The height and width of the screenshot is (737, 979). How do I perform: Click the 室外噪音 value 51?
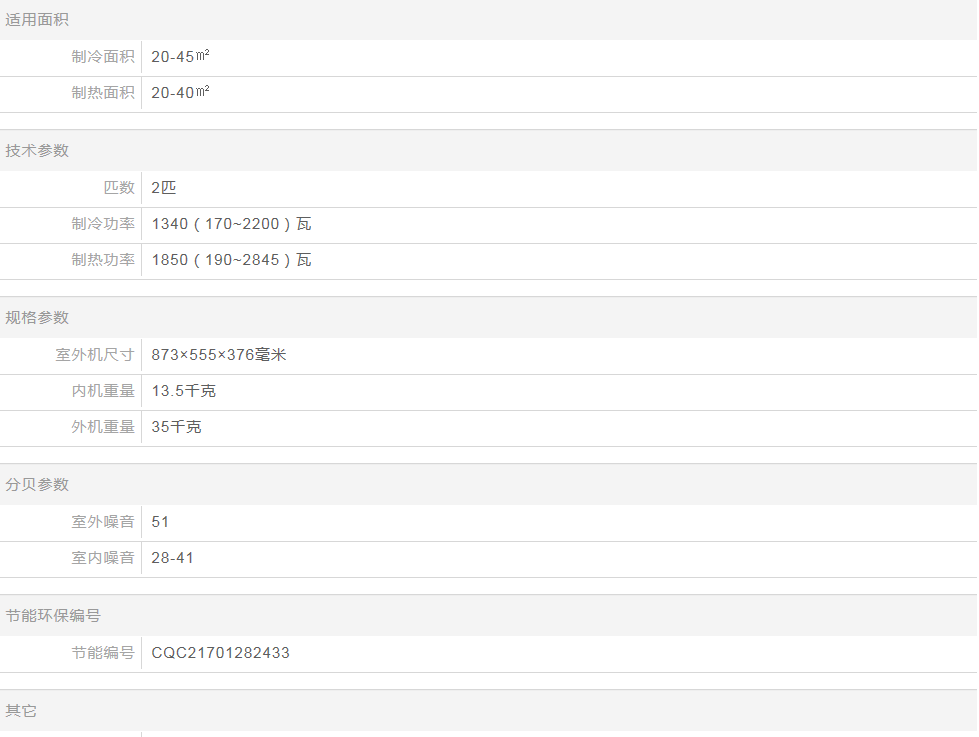tap(160, 522)
